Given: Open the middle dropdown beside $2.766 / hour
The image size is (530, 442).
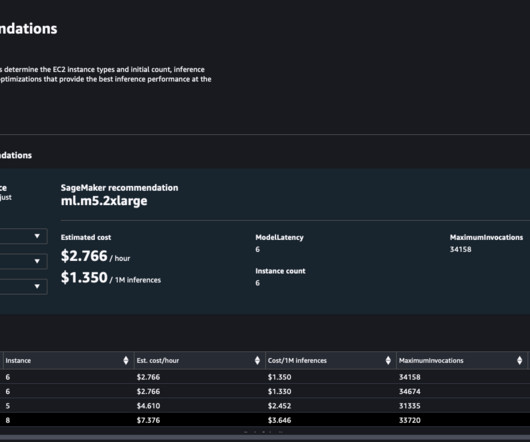Looking at the screenshot, I should tap(24, 261).
